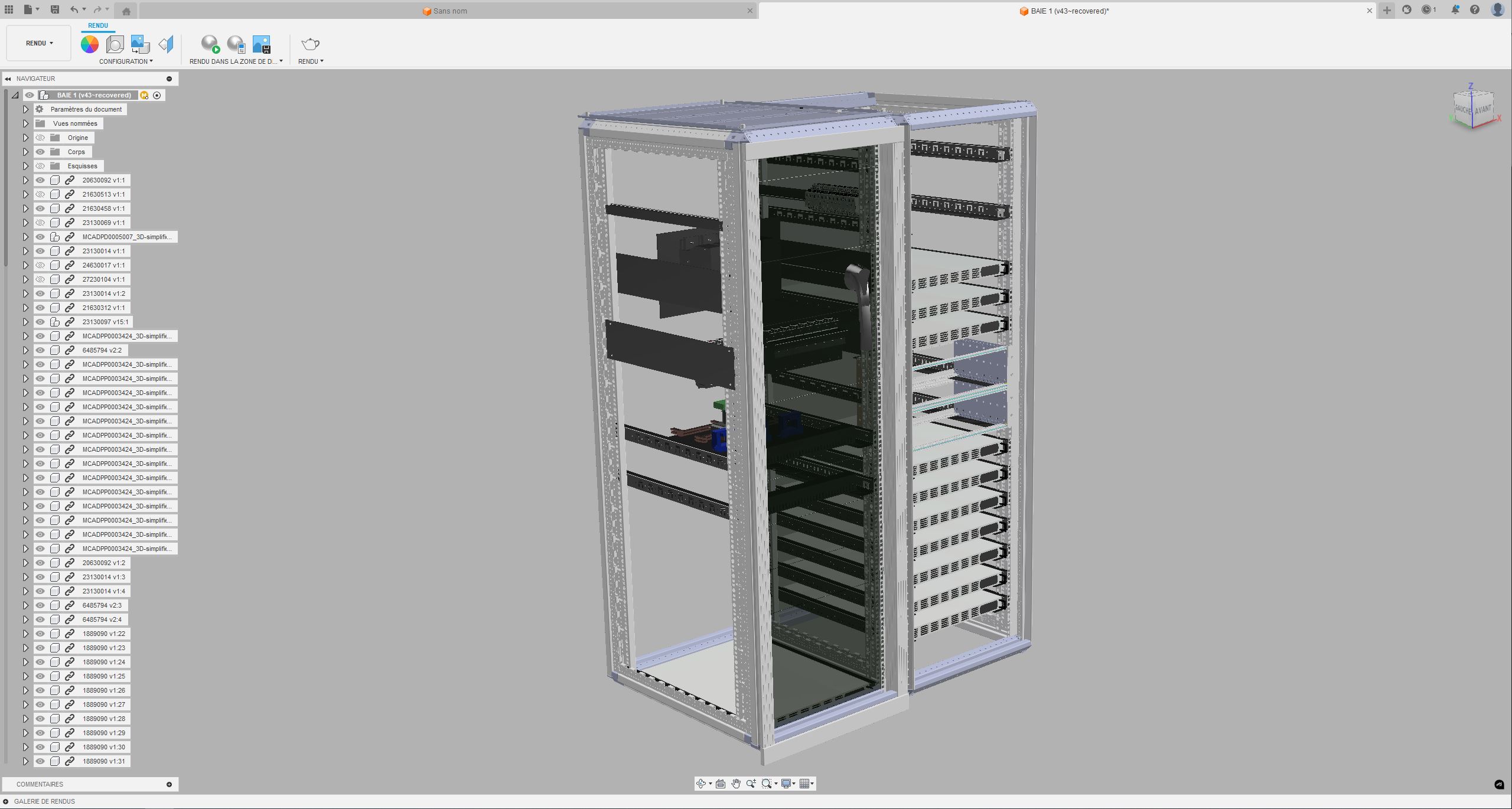Expand the COMMENTAIRES panel

tap(169, 784)
